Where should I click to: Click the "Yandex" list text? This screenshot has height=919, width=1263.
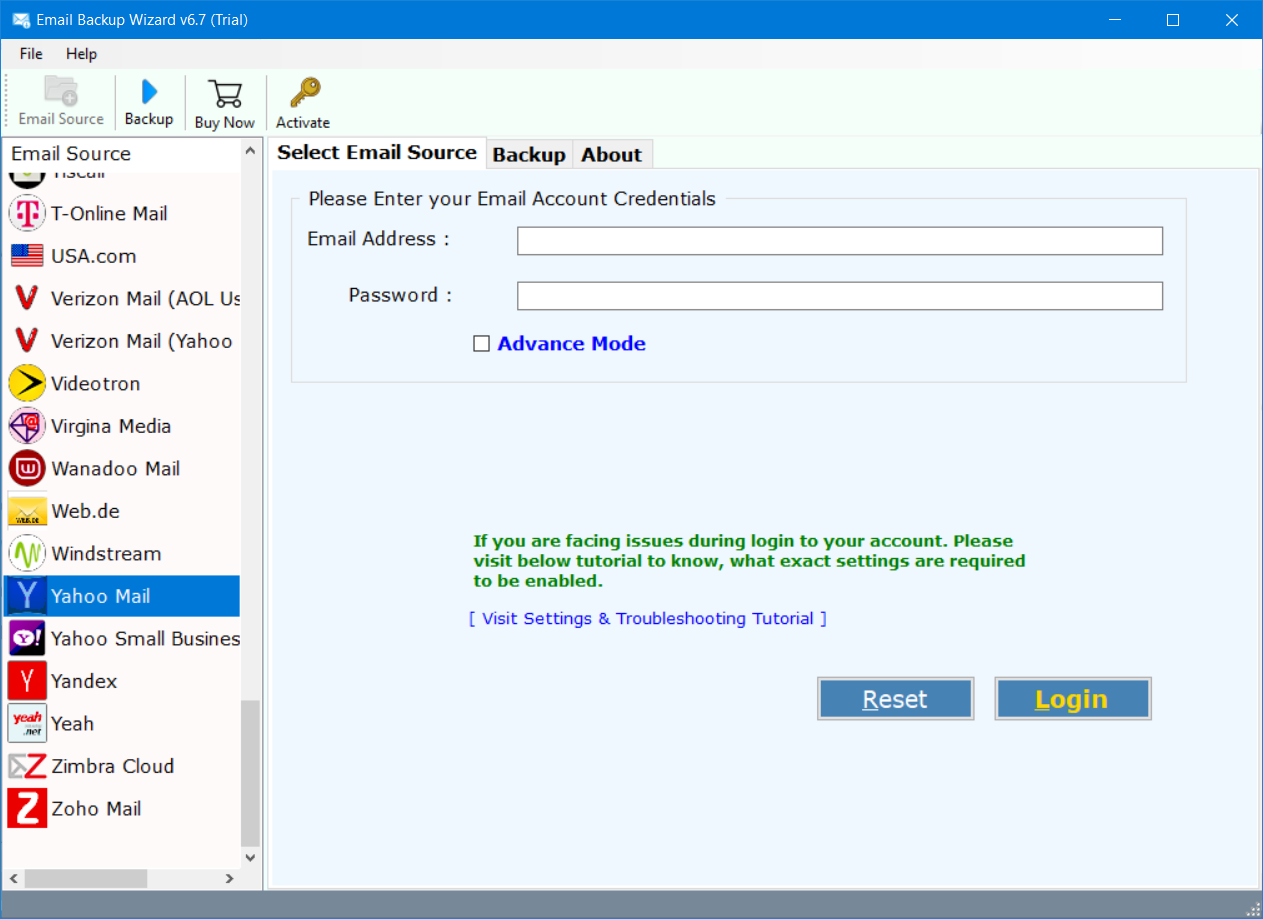point(84,681)
